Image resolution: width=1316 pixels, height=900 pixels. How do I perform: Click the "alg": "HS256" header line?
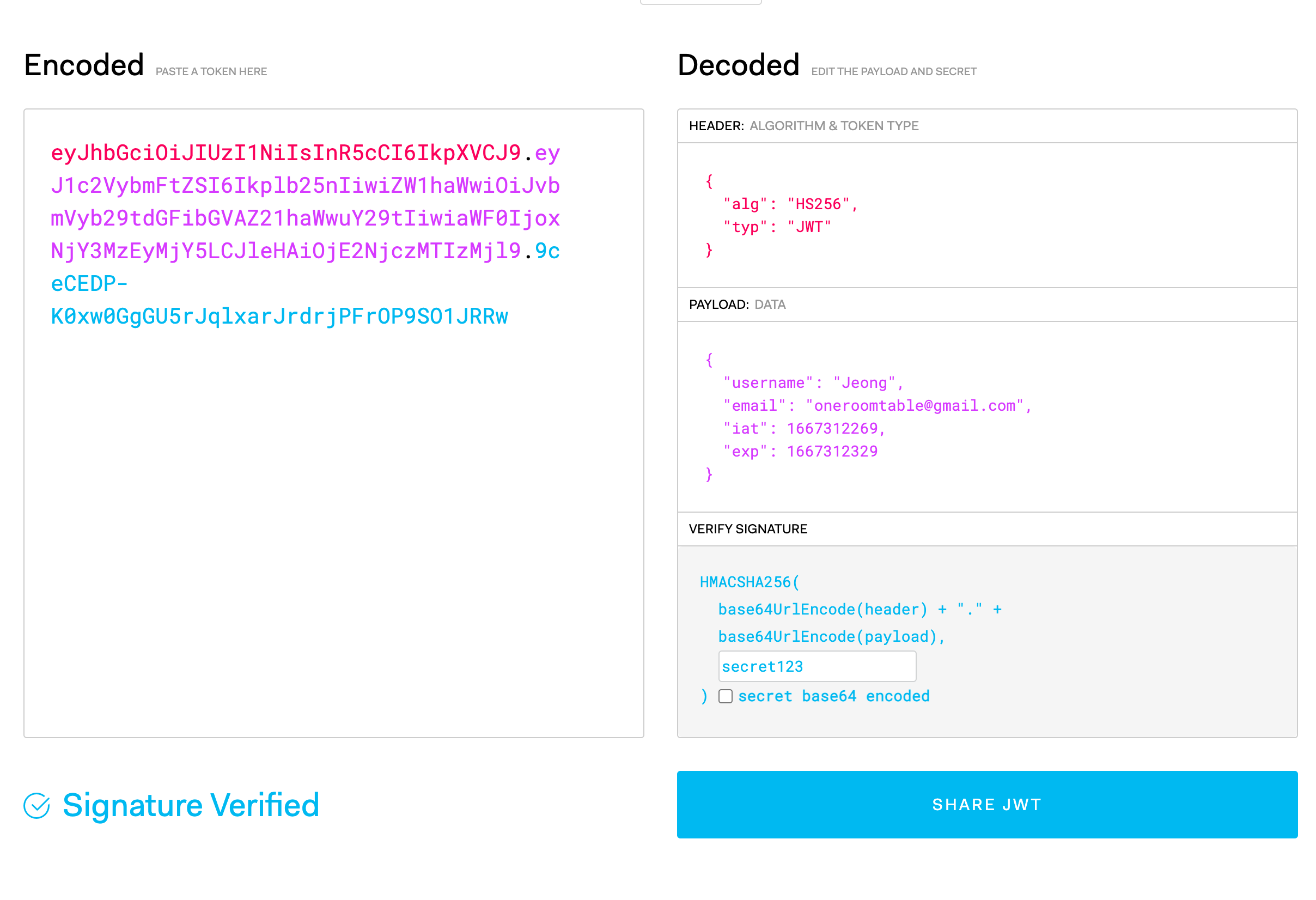click(790, 204)
